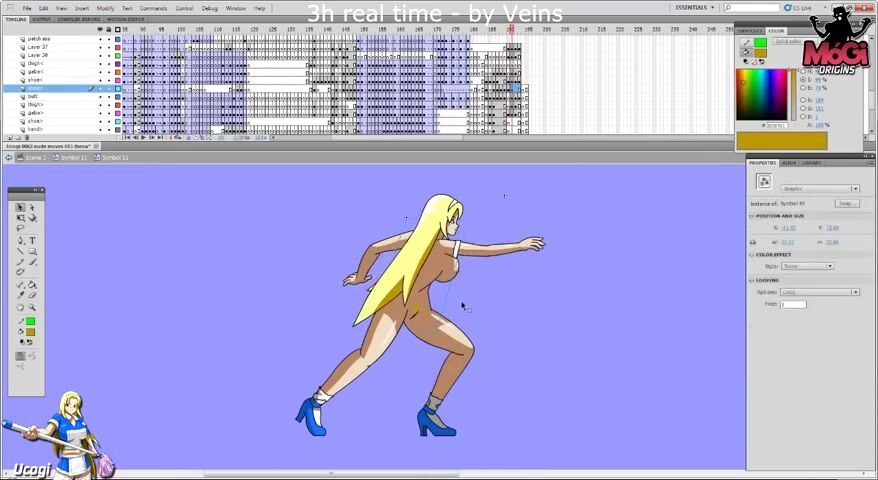The image size is (878, 480).
Task: Collapse the Position and Size section
Action: (752, 216)
